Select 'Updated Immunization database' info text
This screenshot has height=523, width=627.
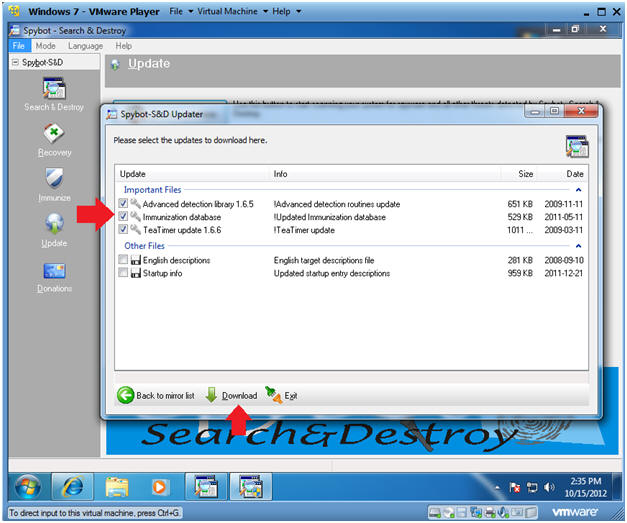click(x=330, y=217)
